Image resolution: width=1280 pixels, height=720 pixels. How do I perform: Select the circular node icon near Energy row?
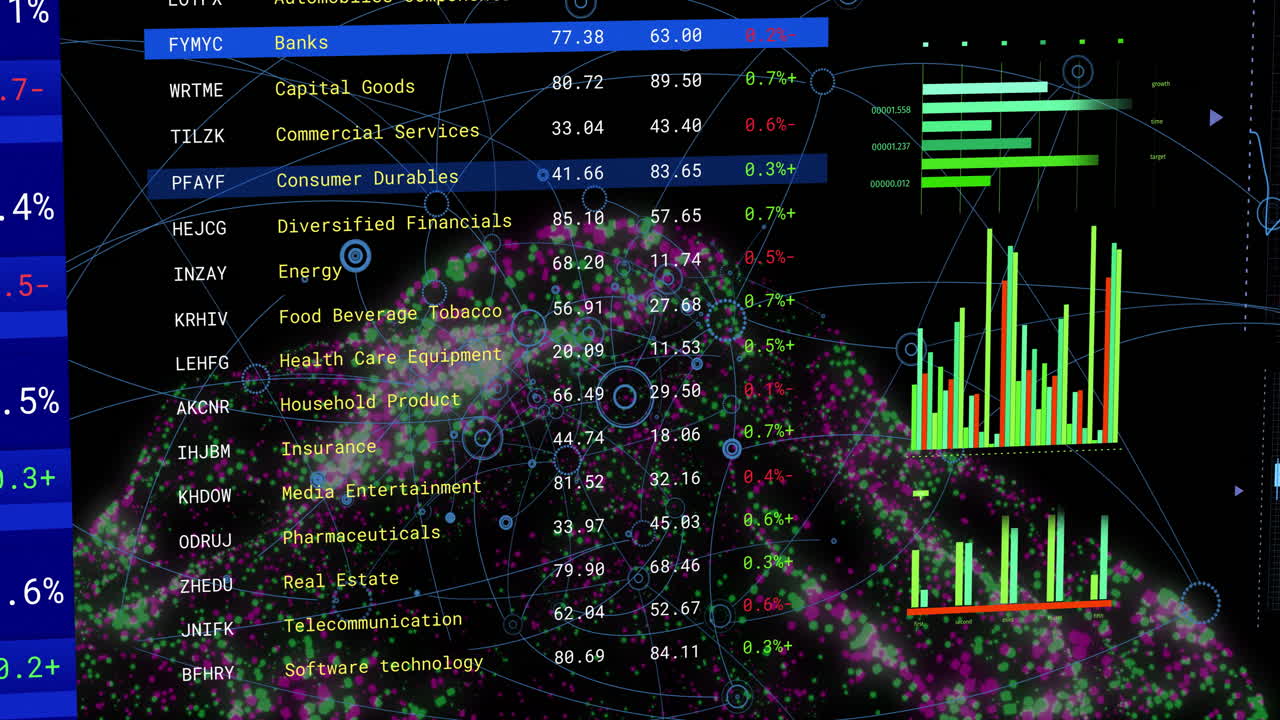355,256
